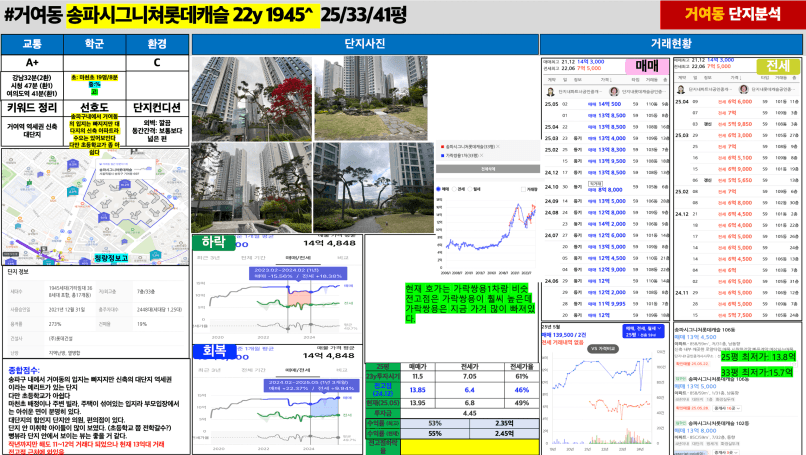Select the 매매 radio button on price chart
Viewport: 806px width, 455px height.
tap(438, 189)
